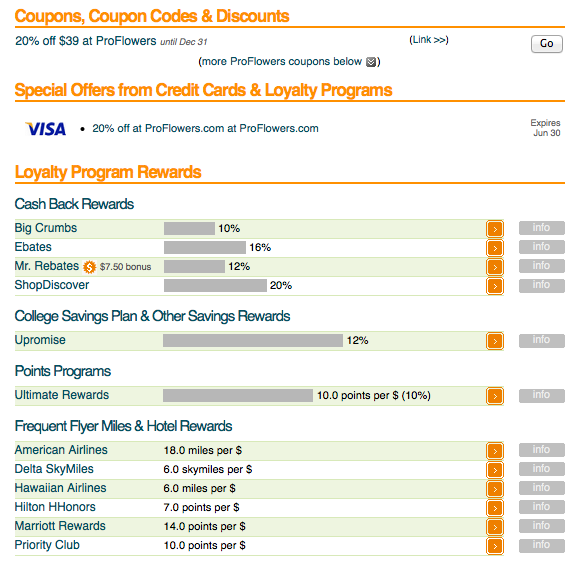Expand more ProFlowers coupons below arrow
Screen dimensions: 576x564
pyautogui.click(x=371, y=62)
